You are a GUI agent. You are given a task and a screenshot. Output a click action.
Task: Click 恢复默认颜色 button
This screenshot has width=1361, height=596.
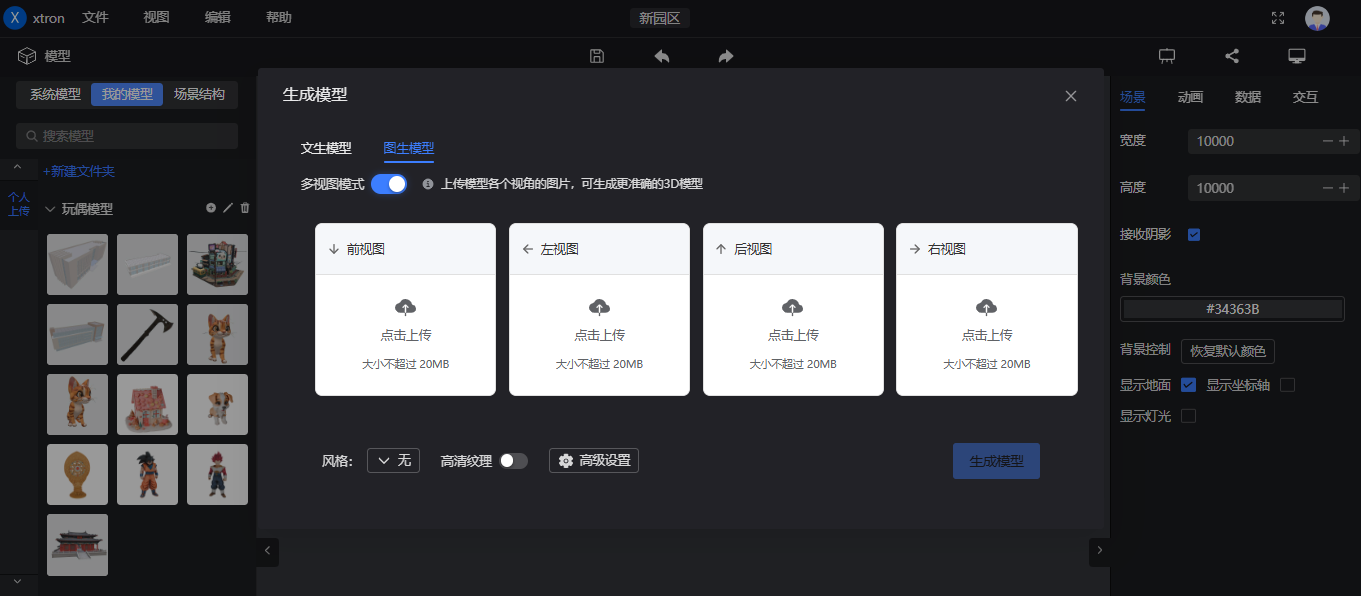tap(1227, 351)
